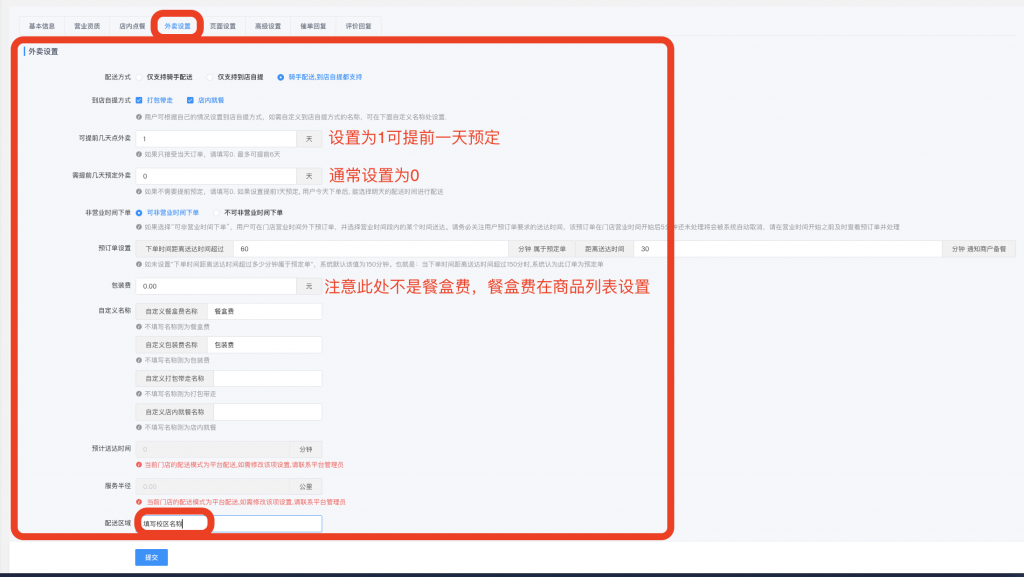Image resolution: width=1024 pixels, height=577 pixels.
Task: Click the 可提前几天点外卖 input field
Action: [216, 139]
